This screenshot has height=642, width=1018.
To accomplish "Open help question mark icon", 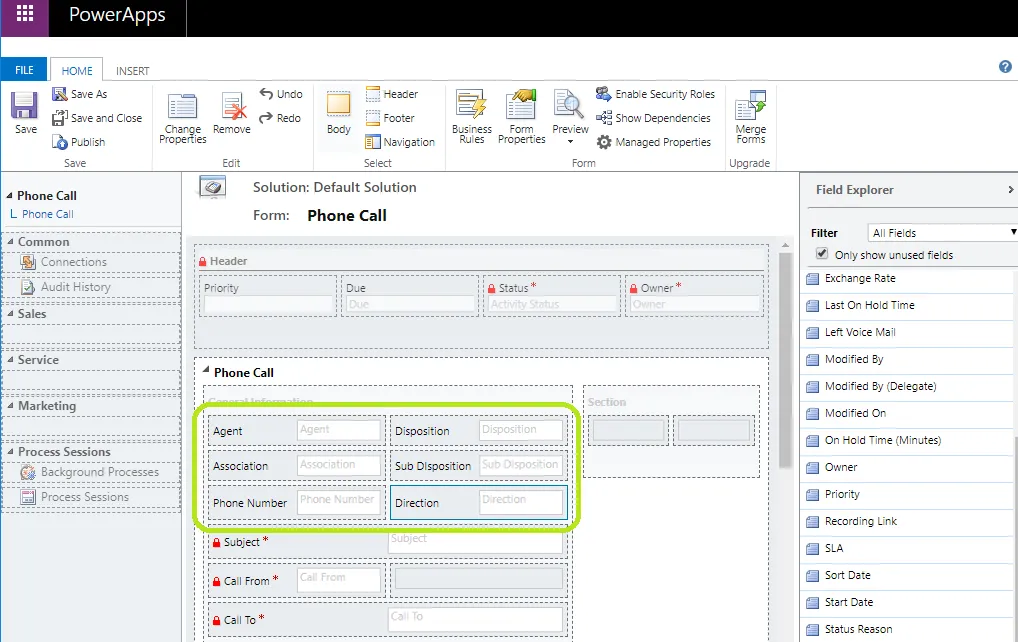I will pyautogui.click(x=1005, y=67).
